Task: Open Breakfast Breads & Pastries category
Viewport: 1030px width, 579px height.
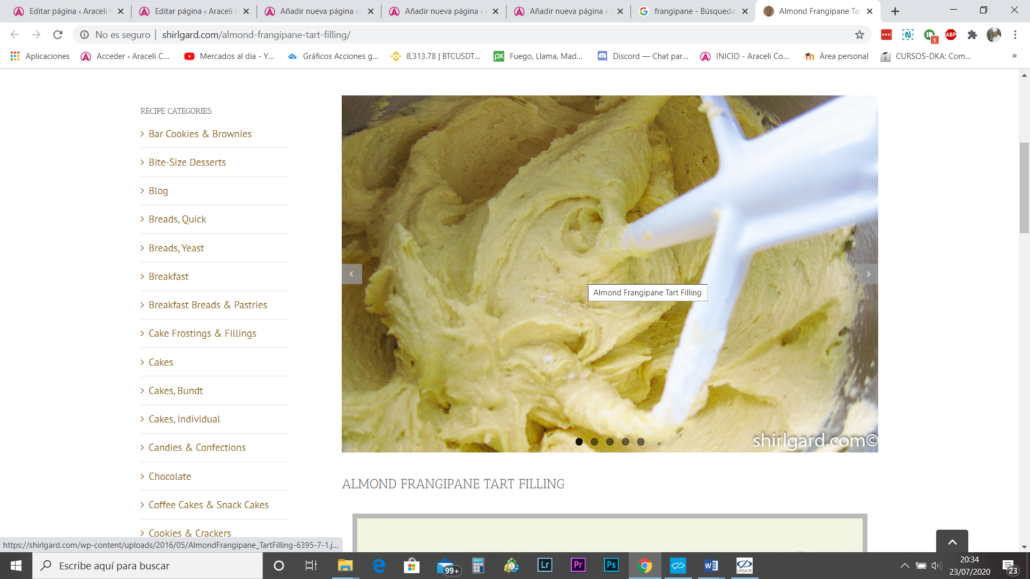Action: point(208,305)
